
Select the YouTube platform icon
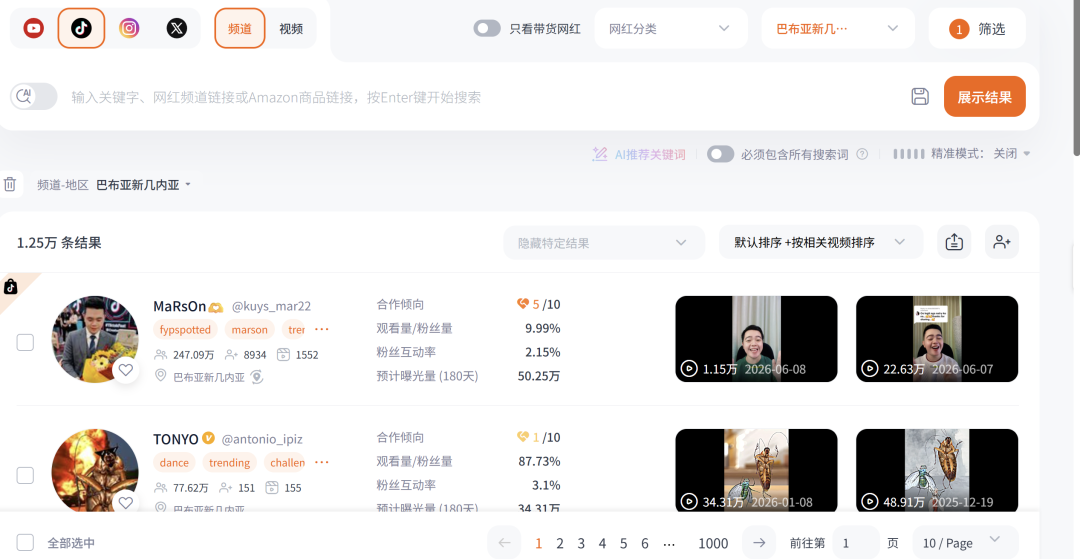34,28
